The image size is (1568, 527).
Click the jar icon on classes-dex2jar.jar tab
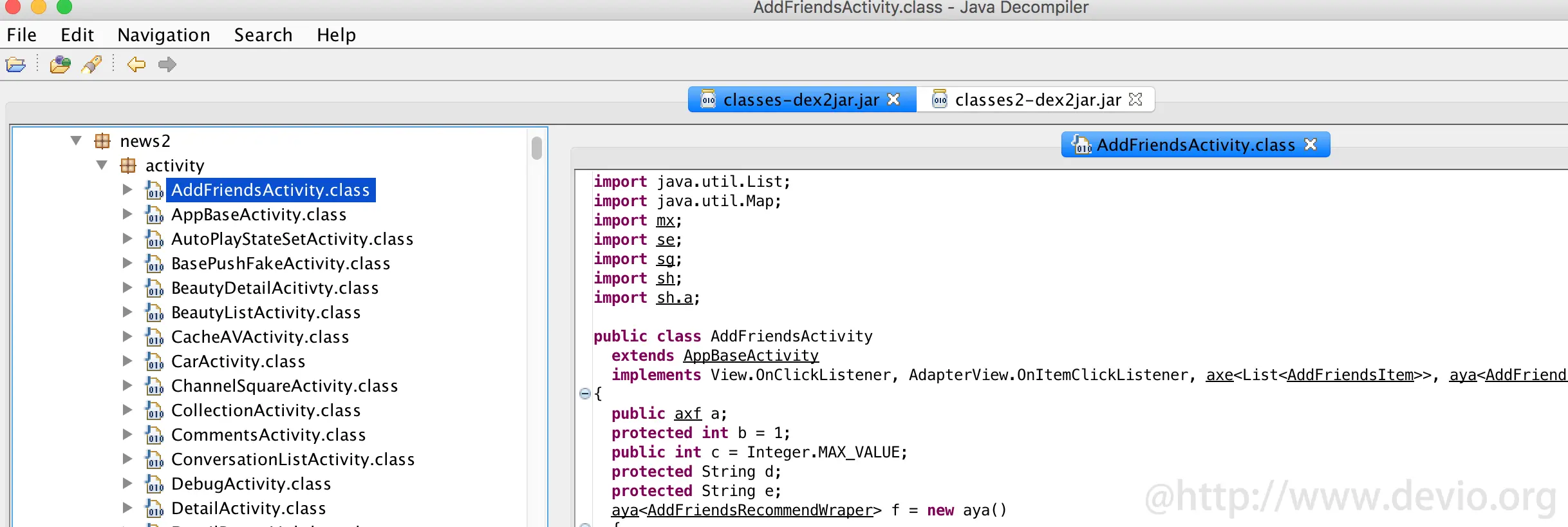pyautogui.click(x=708, y=99)
